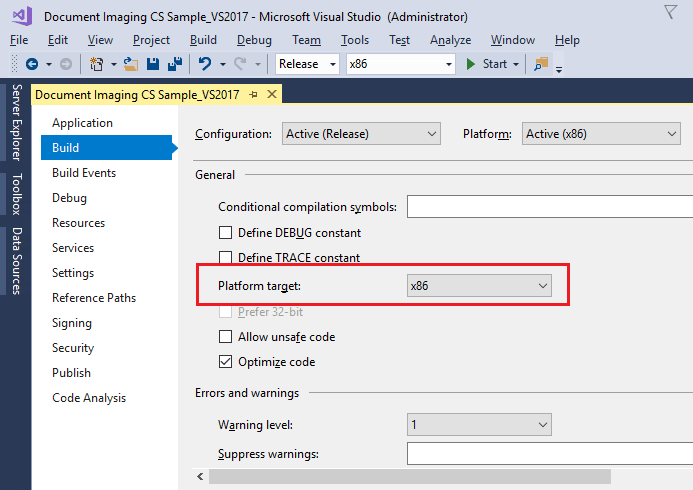Screen dimensions: 693x490
Task: Expand the Configuration dropdown showing Active (Release)
Action: point(361,134)
